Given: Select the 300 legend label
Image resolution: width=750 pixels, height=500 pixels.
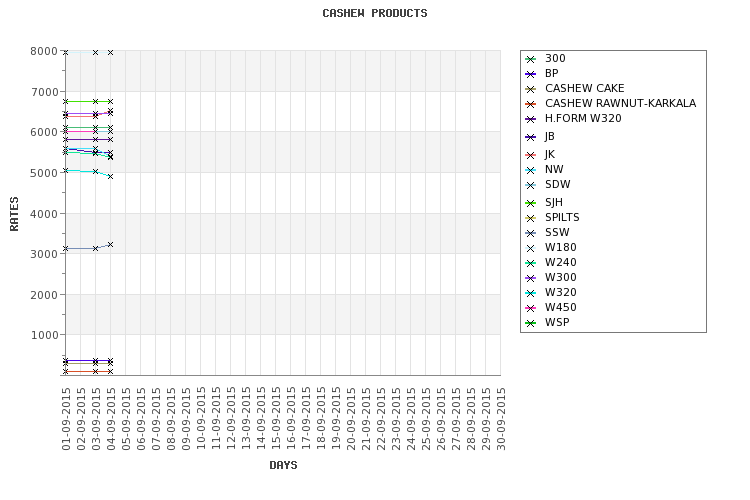Looking at the screenshot, I should pos(555,58).
